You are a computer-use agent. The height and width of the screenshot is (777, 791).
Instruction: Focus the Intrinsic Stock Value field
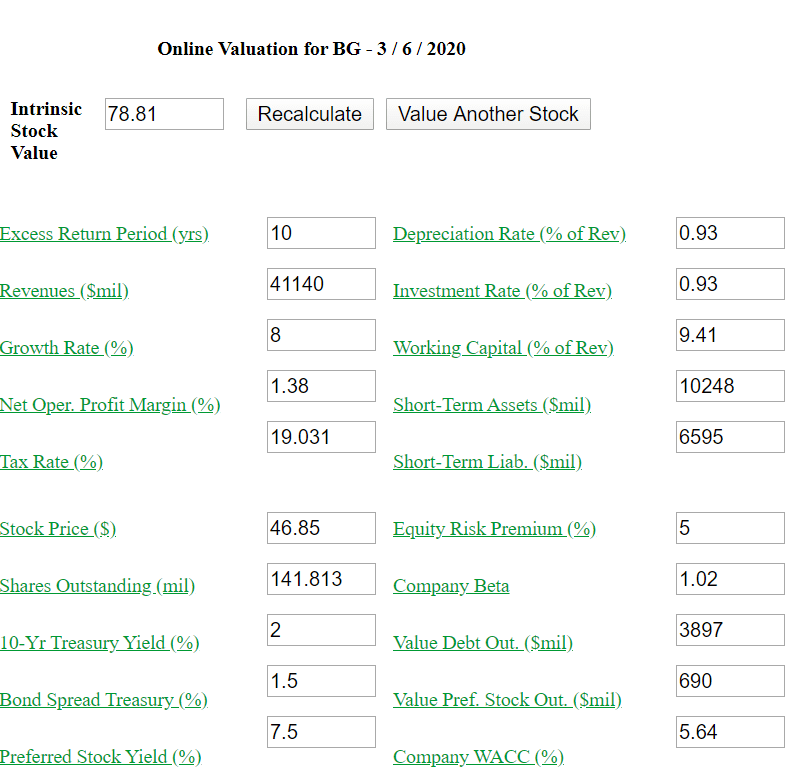click(164, 114)
